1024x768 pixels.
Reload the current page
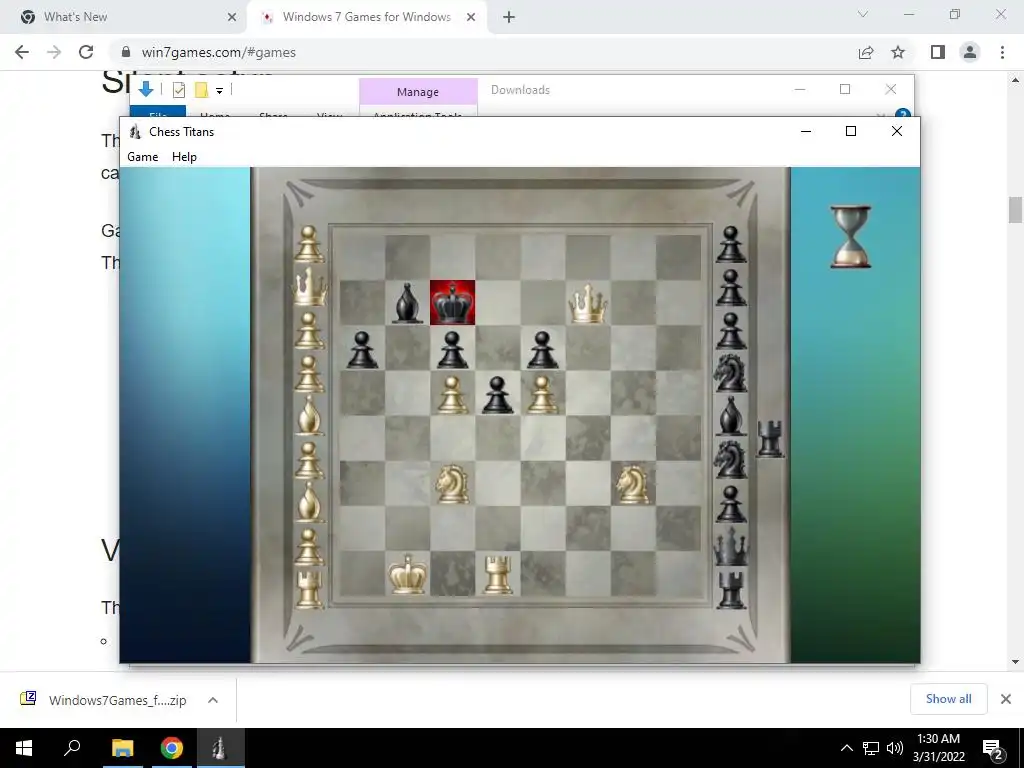86,52
